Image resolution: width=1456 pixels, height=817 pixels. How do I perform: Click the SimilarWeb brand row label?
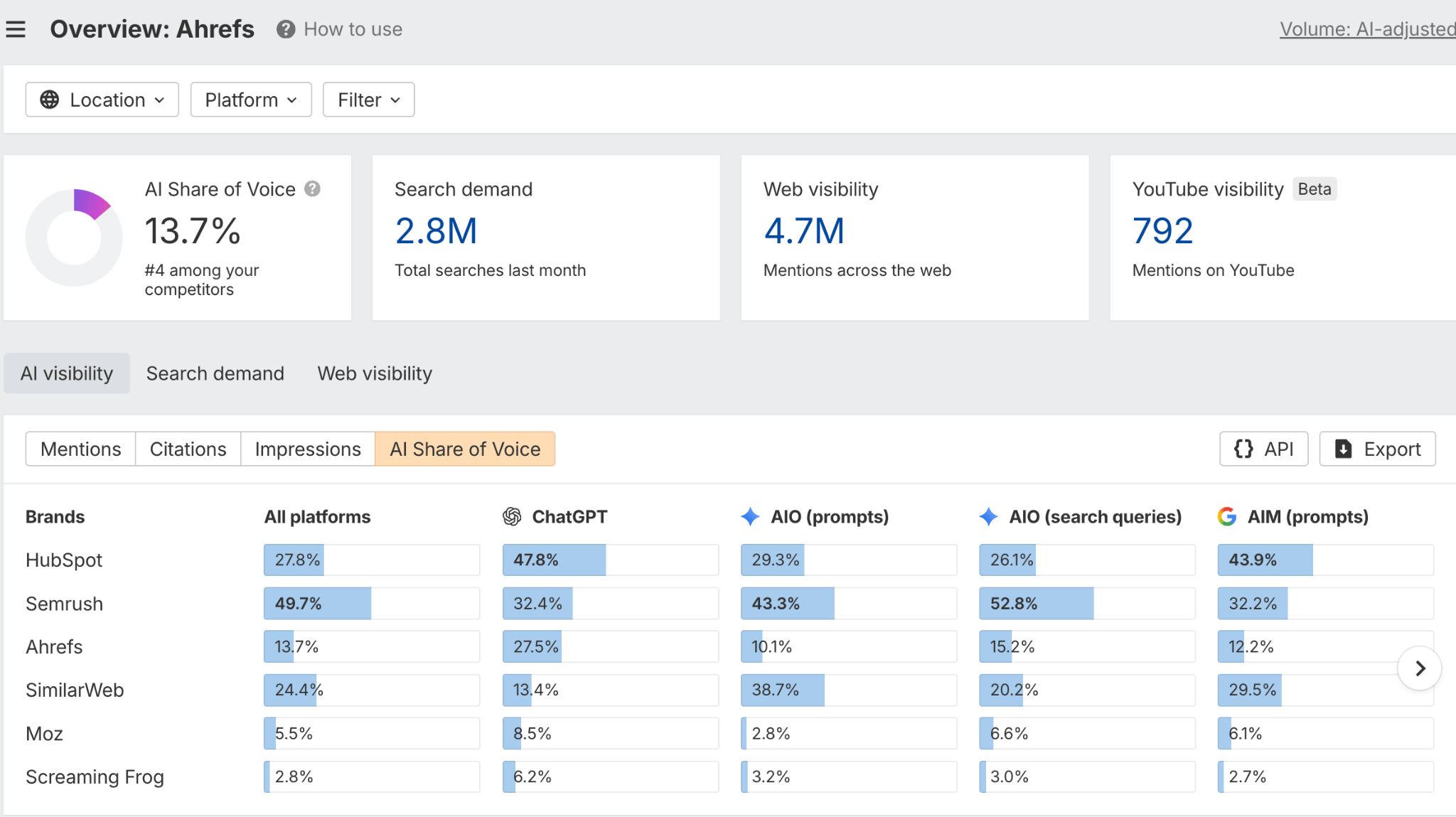tap(75, 690)
